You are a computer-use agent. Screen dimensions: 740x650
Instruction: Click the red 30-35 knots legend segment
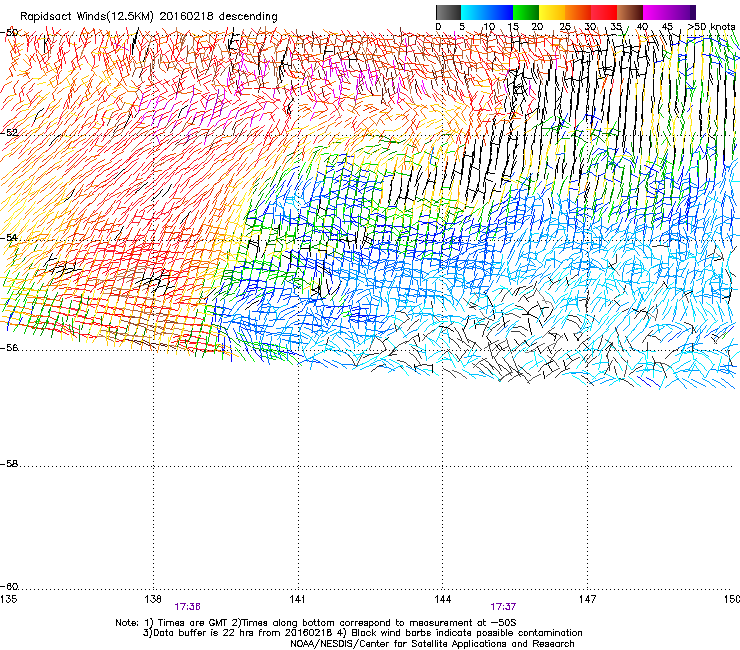[604, 12]
